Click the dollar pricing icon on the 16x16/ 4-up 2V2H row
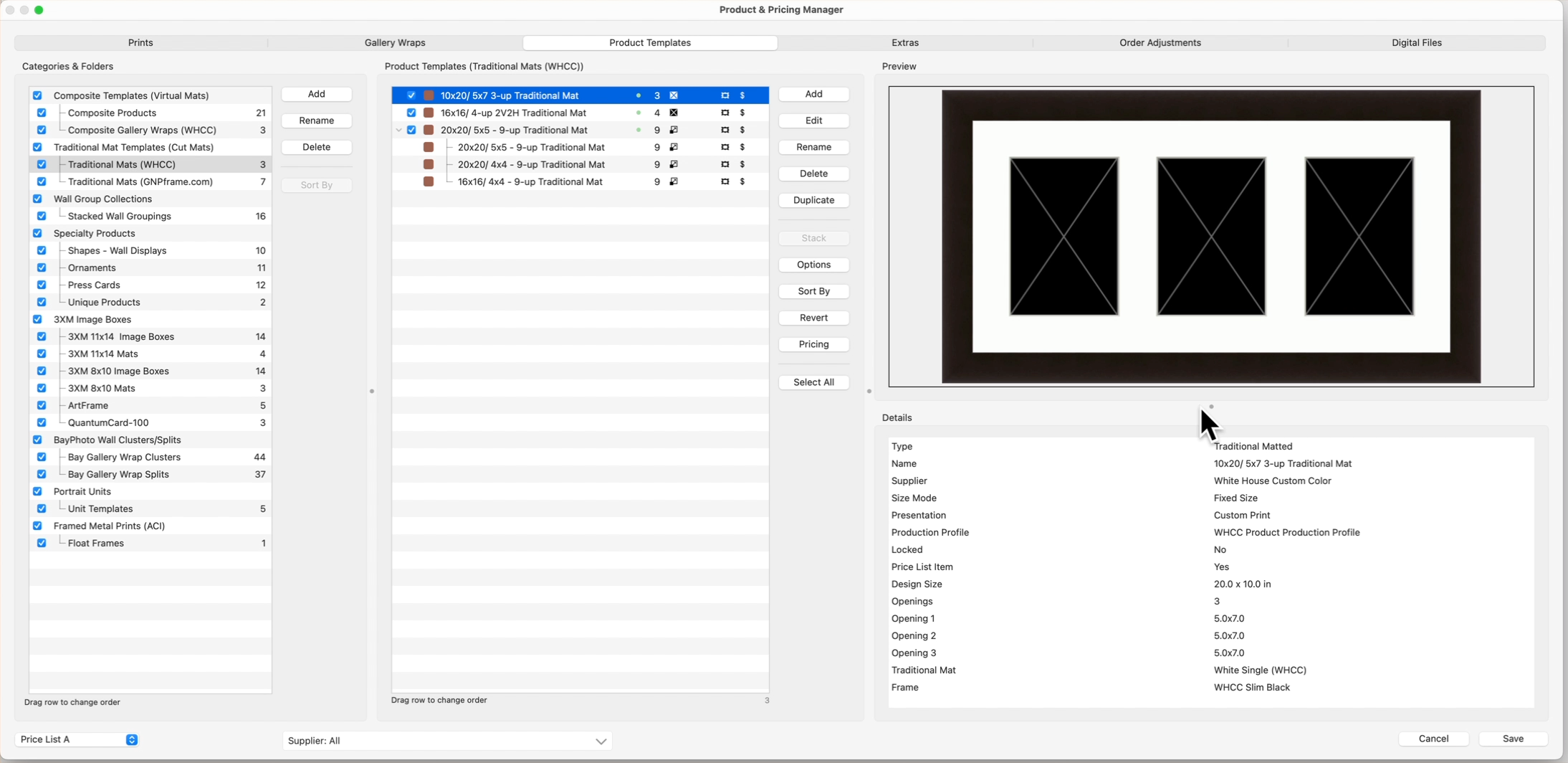 pos(742,113)
